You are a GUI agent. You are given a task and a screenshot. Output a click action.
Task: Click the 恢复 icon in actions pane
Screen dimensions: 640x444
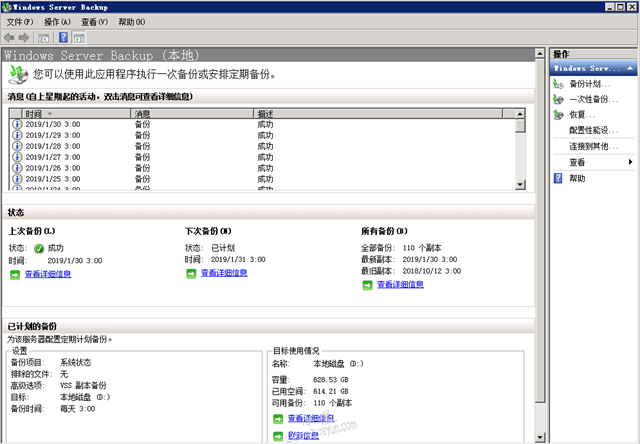pyautogui.click(x=558, y=115)
